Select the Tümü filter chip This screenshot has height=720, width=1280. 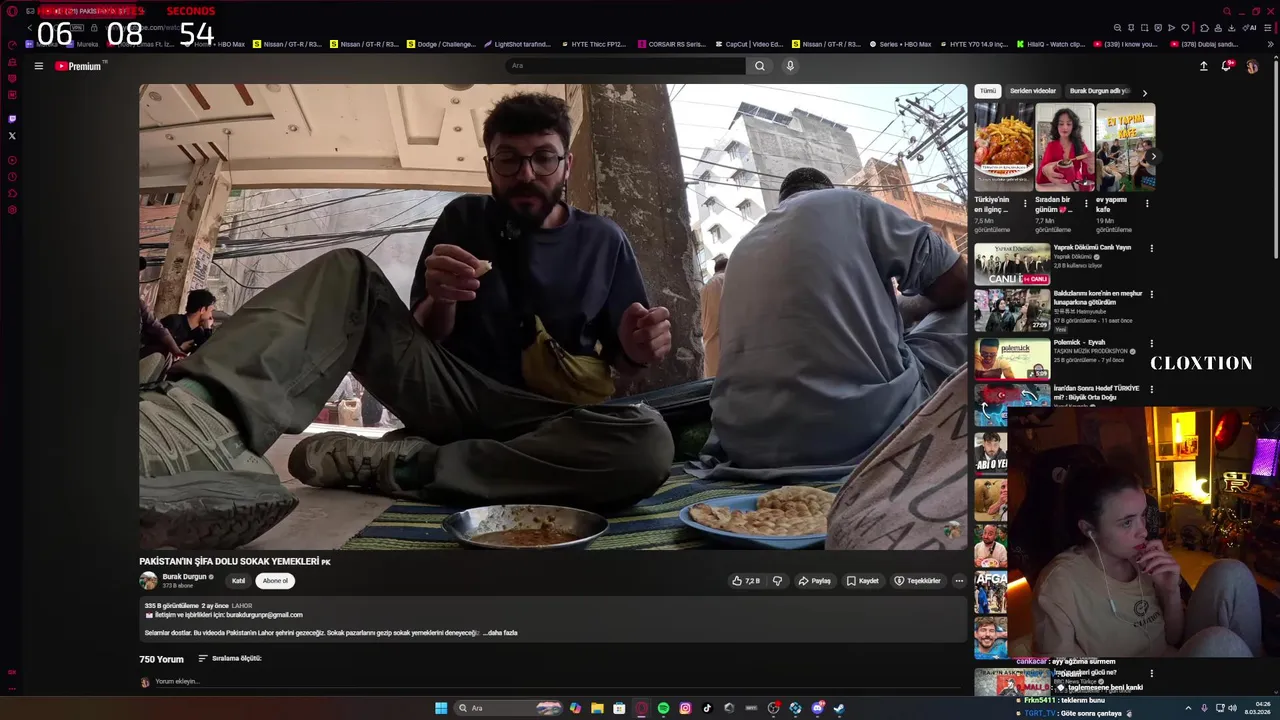[988, 91]
